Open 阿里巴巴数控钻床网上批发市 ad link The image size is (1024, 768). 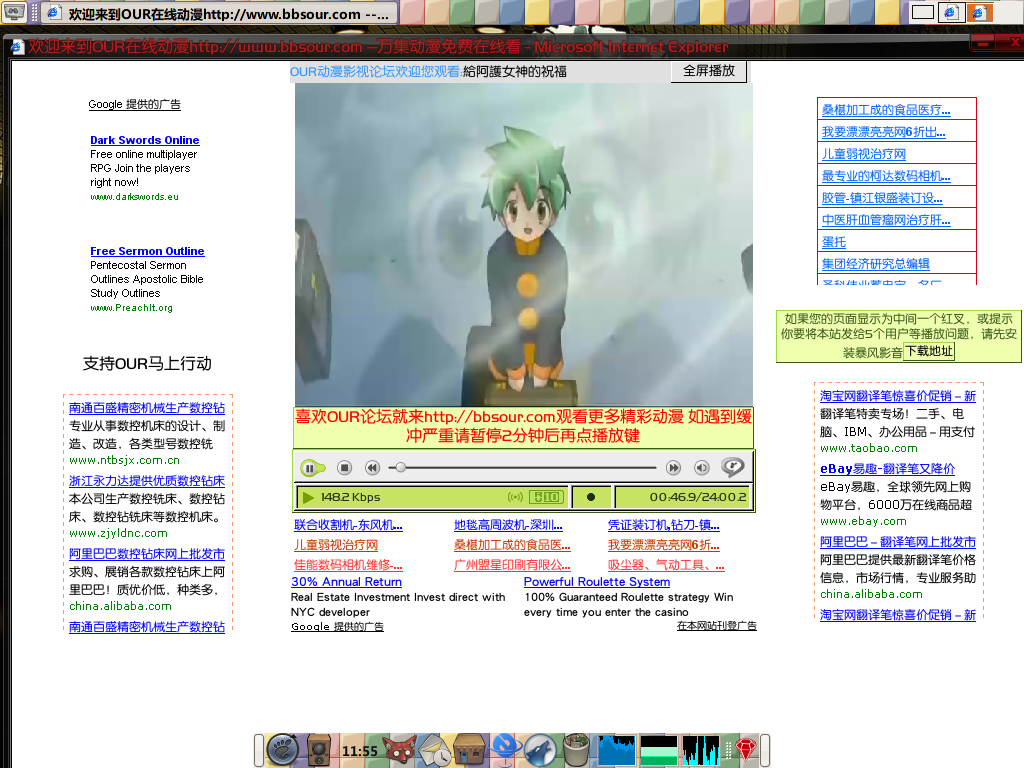pyautogui.click(x=147, y=554)
